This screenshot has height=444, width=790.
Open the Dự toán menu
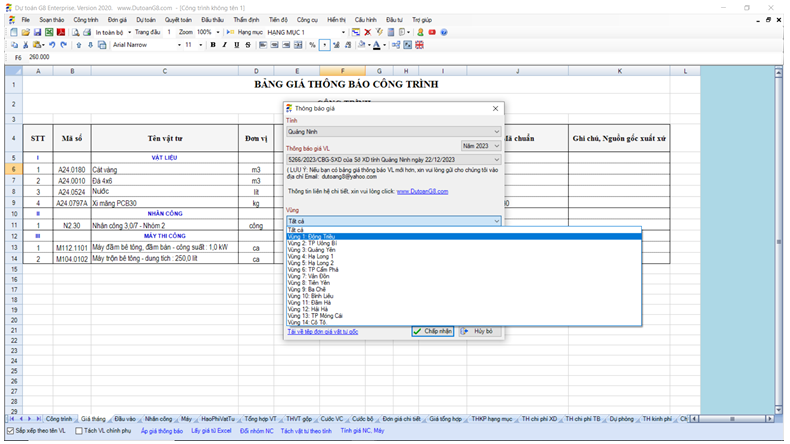tap(146, 20)
